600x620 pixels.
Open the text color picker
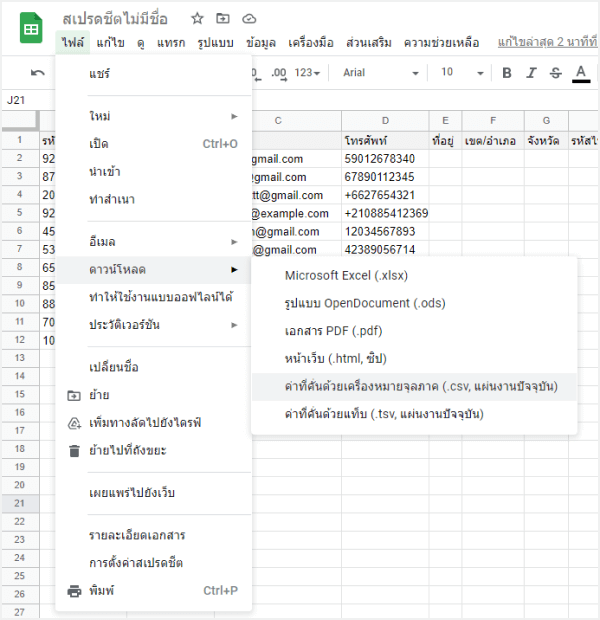click(x=581, y=73)
